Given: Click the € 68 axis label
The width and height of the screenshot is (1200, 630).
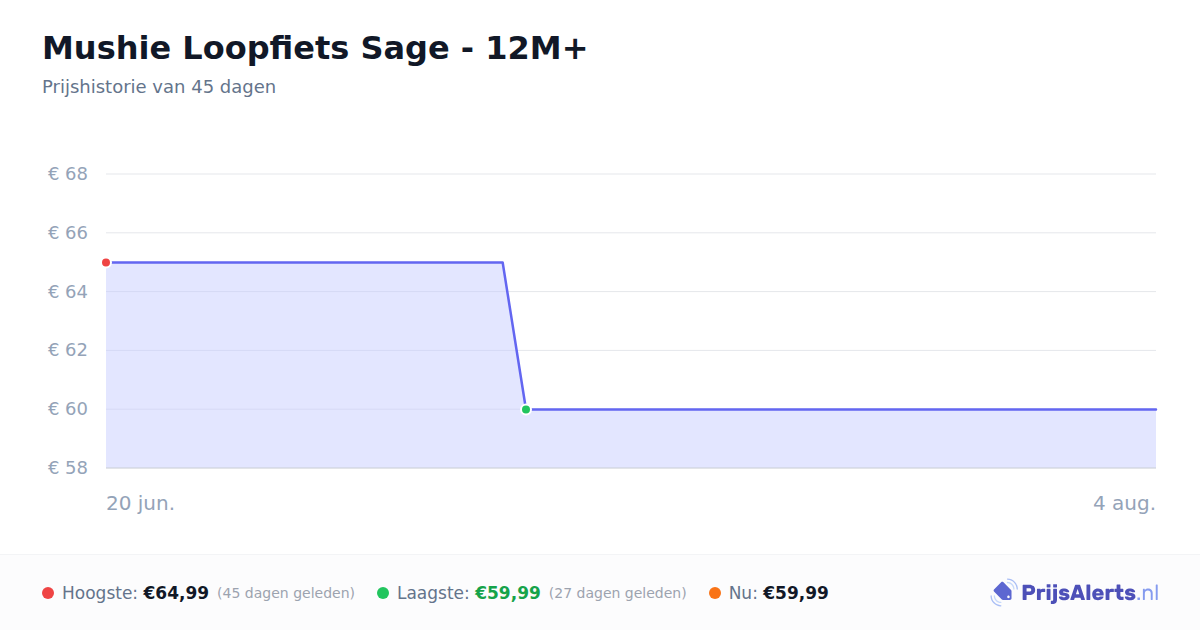Looking at the screenshot, I should pyautogui.click(x=68, y=174).
